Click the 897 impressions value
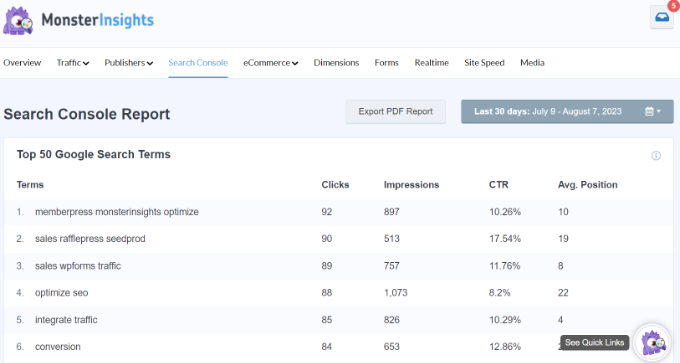The image size is (680, 363). pos(392,212)
